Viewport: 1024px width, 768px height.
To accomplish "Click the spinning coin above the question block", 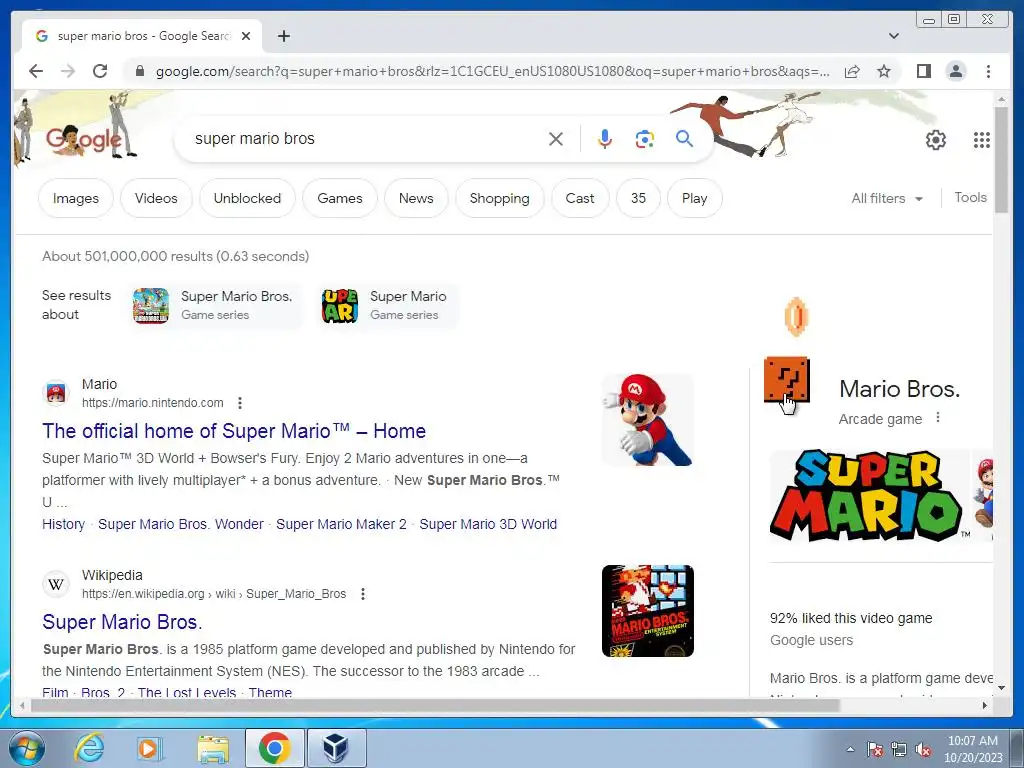I will (796, 317).
